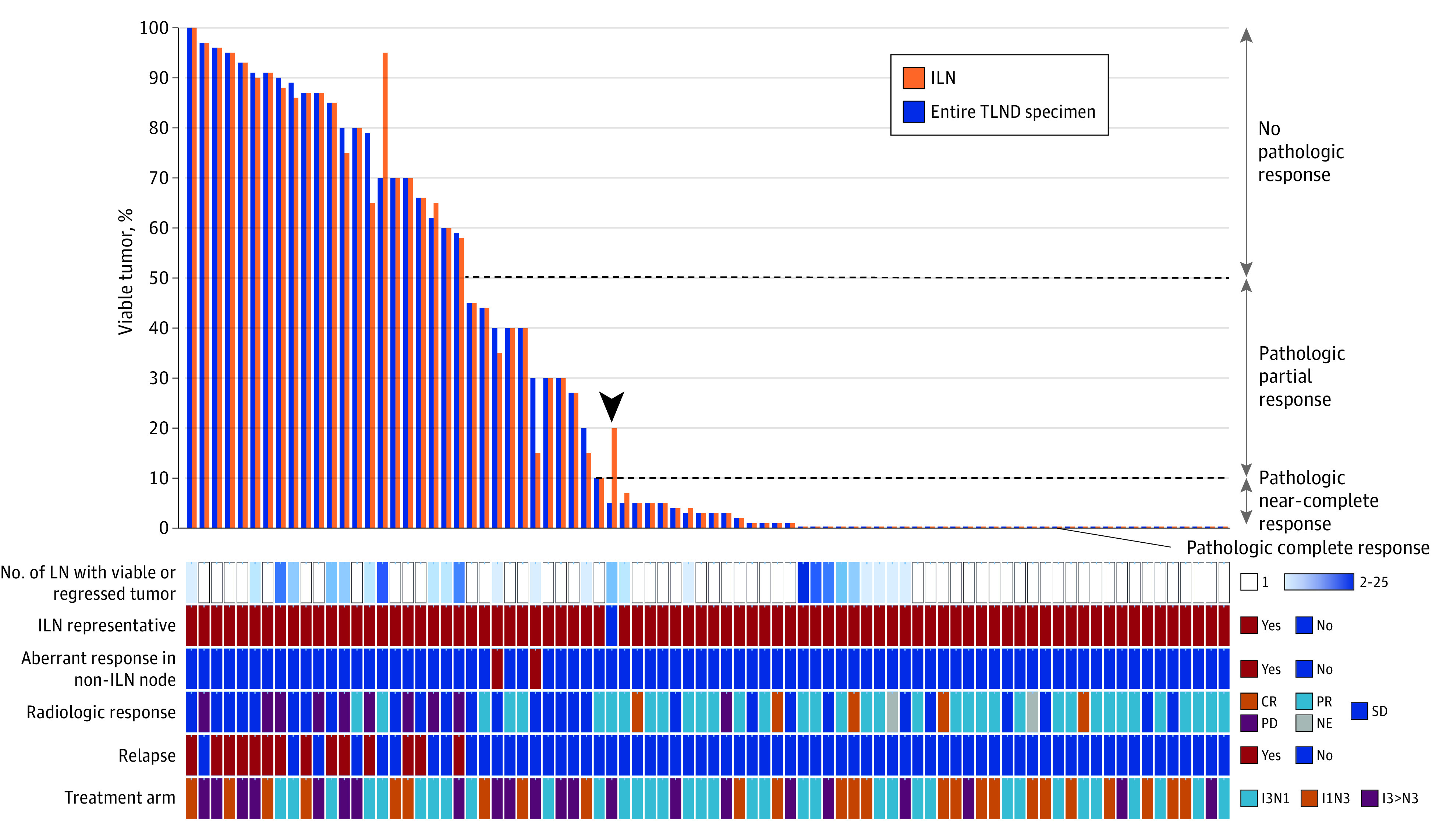This screenshot has width=1432, height=840.
Task: Click the '30' y-axis tick label
Action: 159,378
